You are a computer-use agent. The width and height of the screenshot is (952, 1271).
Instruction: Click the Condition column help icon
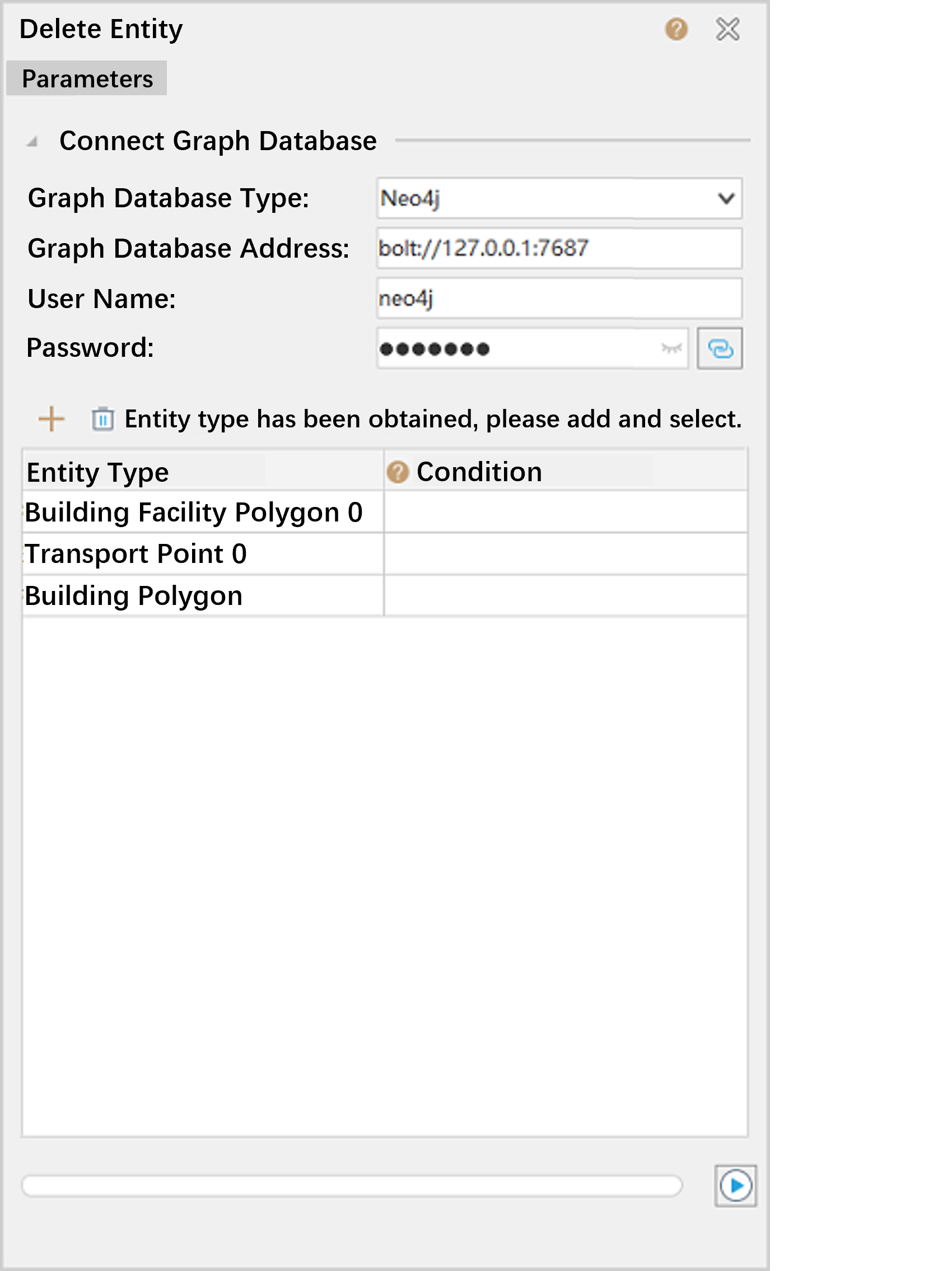(397, 472)
